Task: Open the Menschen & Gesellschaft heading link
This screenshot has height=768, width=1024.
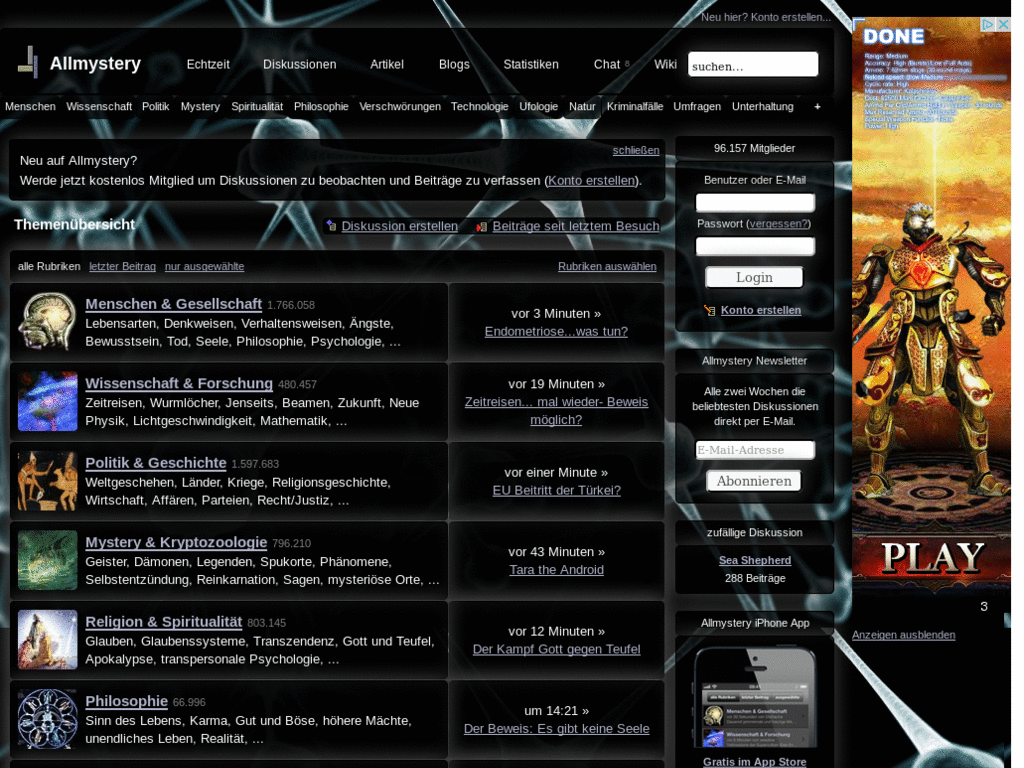Action: (x=174, y=304)
